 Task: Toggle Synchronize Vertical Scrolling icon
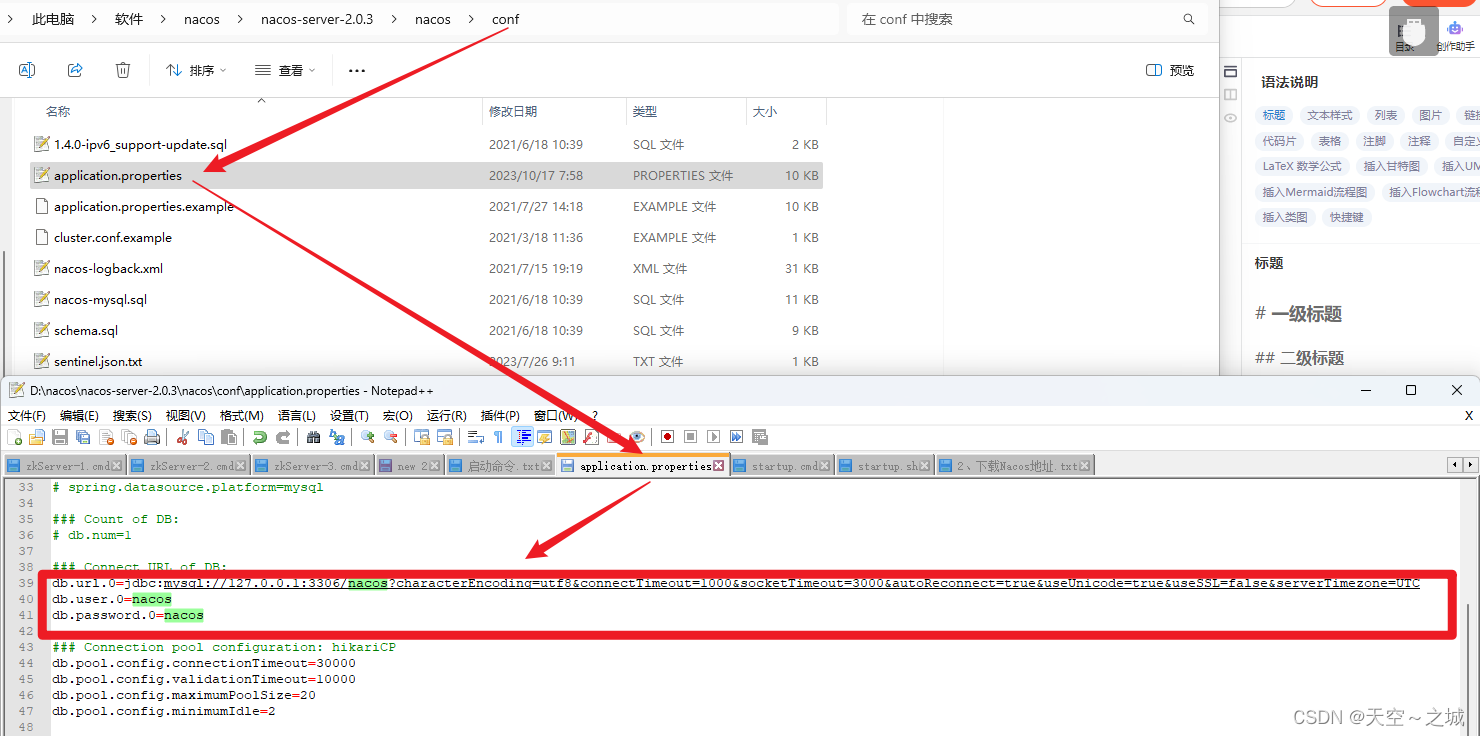point(422,437)
